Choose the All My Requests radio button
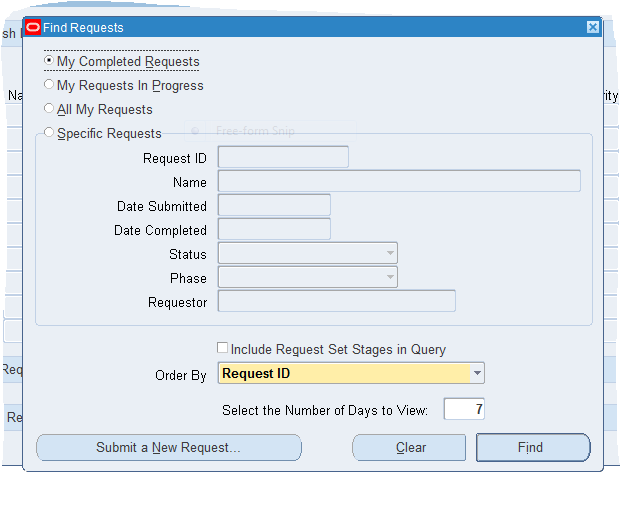Image resolution: width=628 pixels, height=511 pixels. (x=49, y=109)
